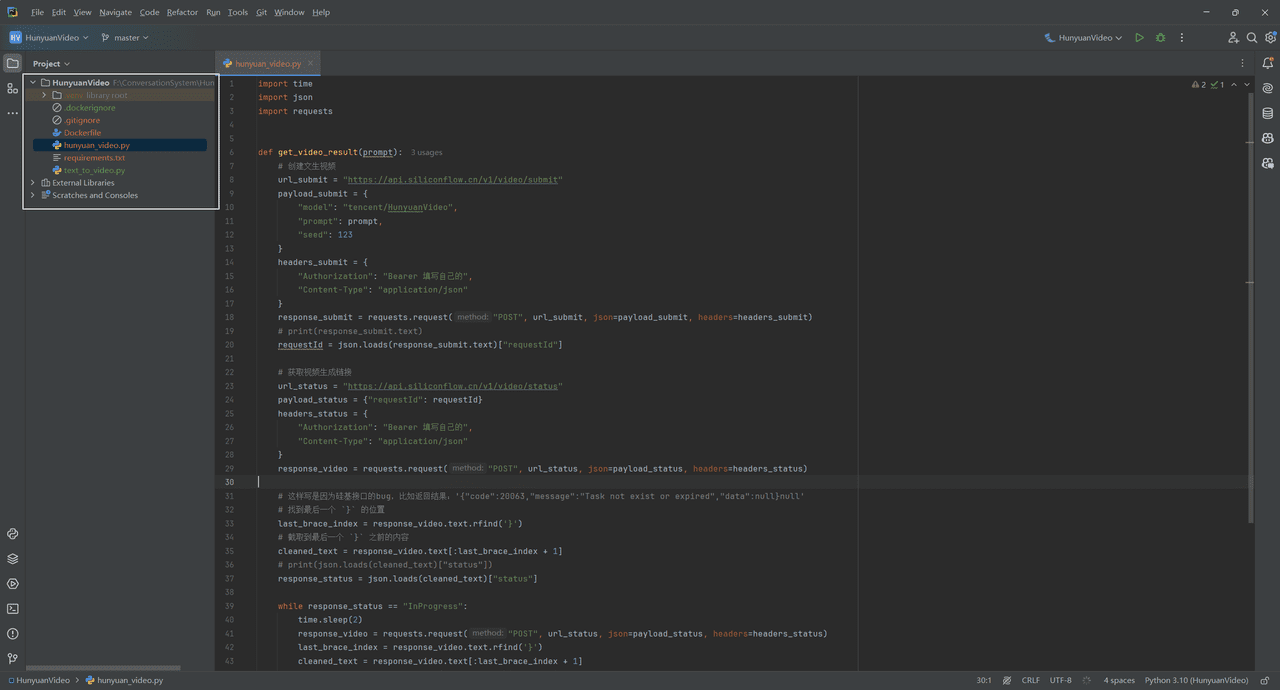Open editor tab options three-dot menu

pos(1243,63)
